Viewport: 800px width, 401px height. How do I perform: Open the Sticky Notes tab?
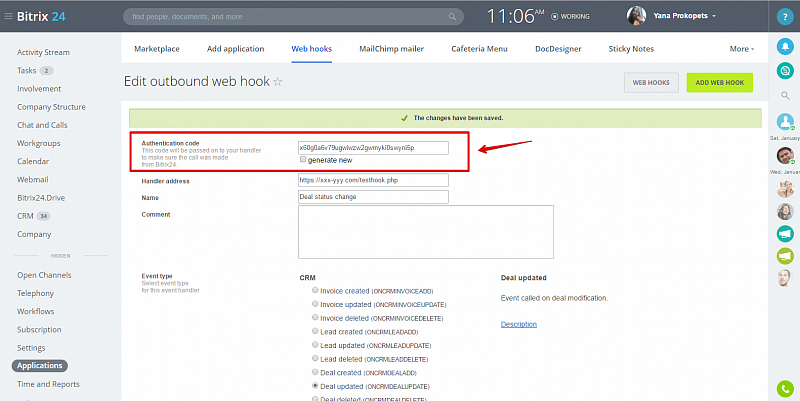(x=631, y=49)
